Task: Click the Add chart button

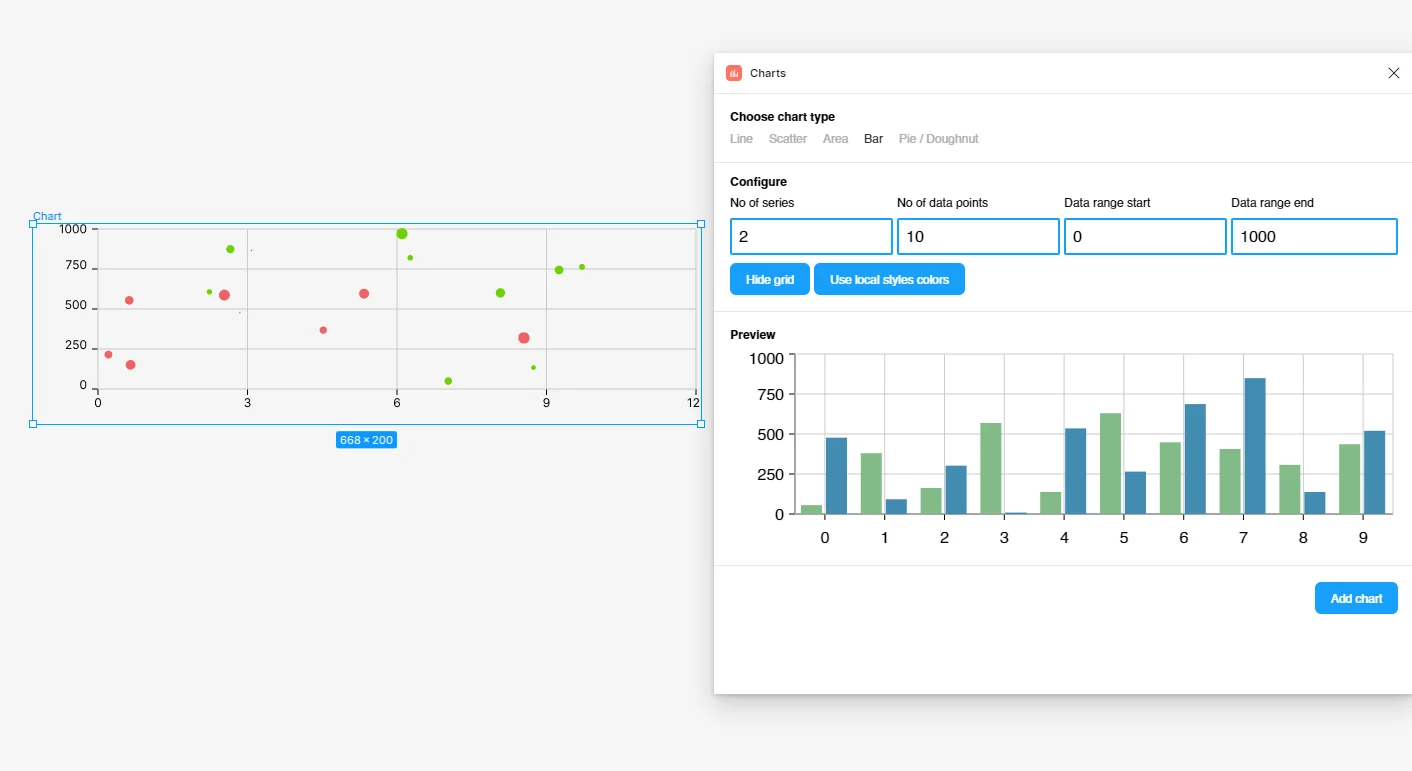Action: click(x=1356, y=598)
